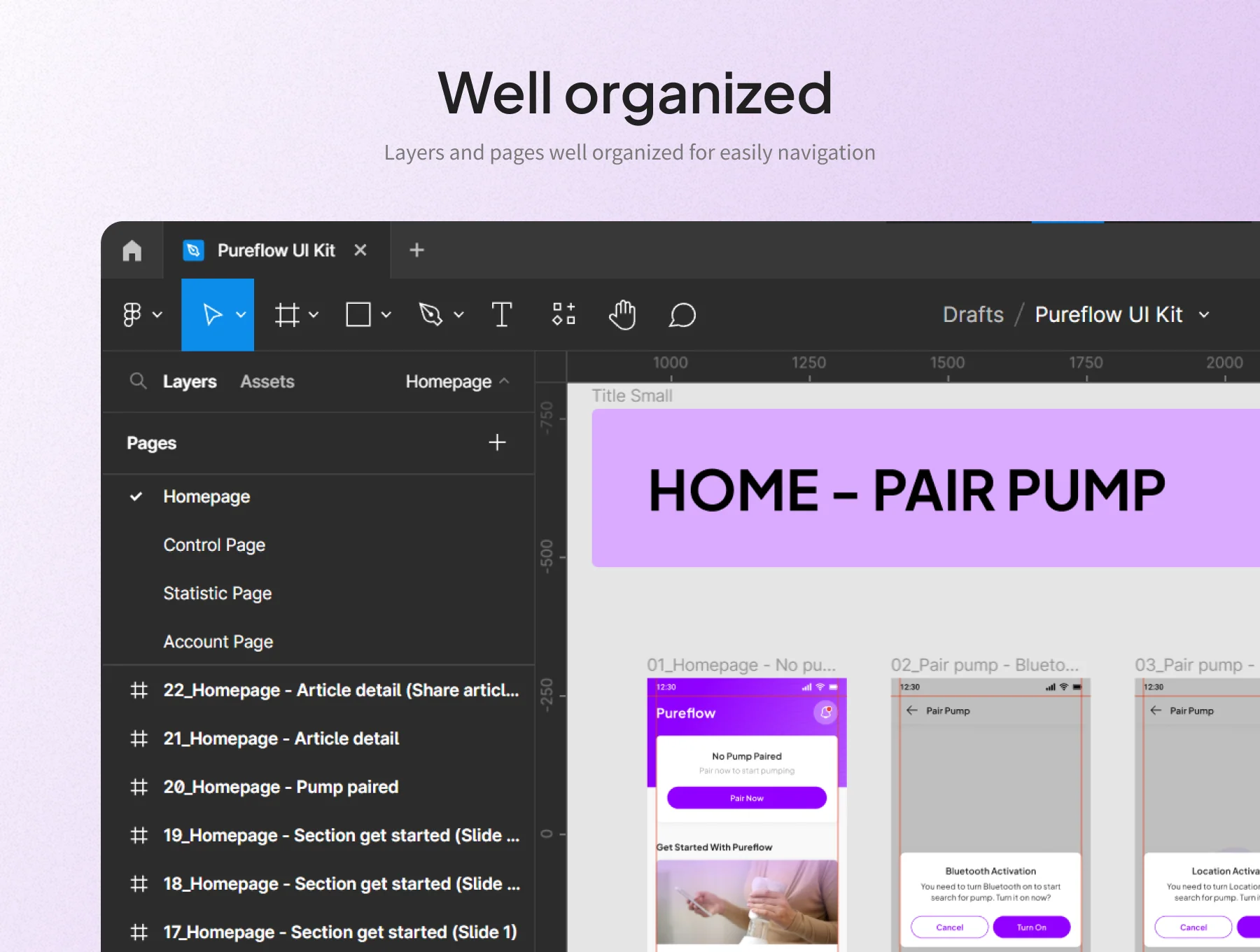This screenshot has width=1260, height=952.
Task: Close the Pureflow UI Kit tab
Action: pos(360,250)
